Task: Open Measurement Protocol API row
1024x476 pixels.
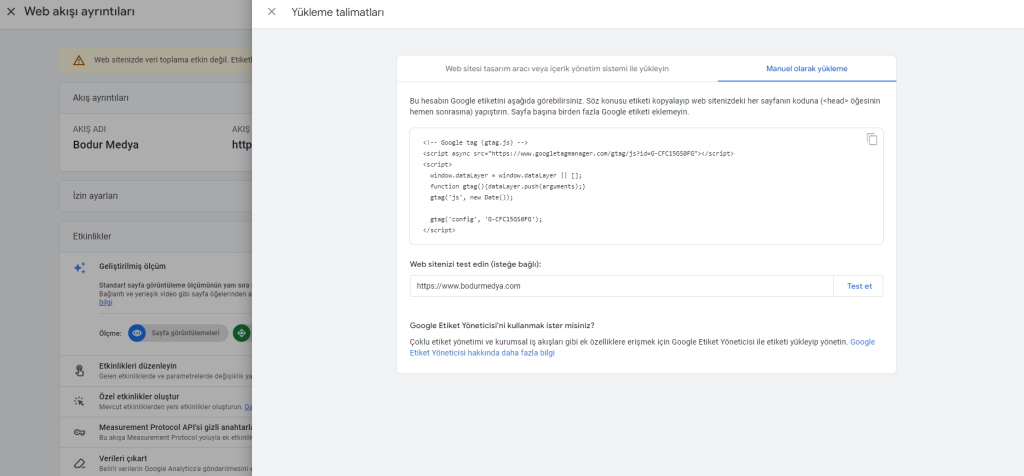Action: tap(155, 432)
